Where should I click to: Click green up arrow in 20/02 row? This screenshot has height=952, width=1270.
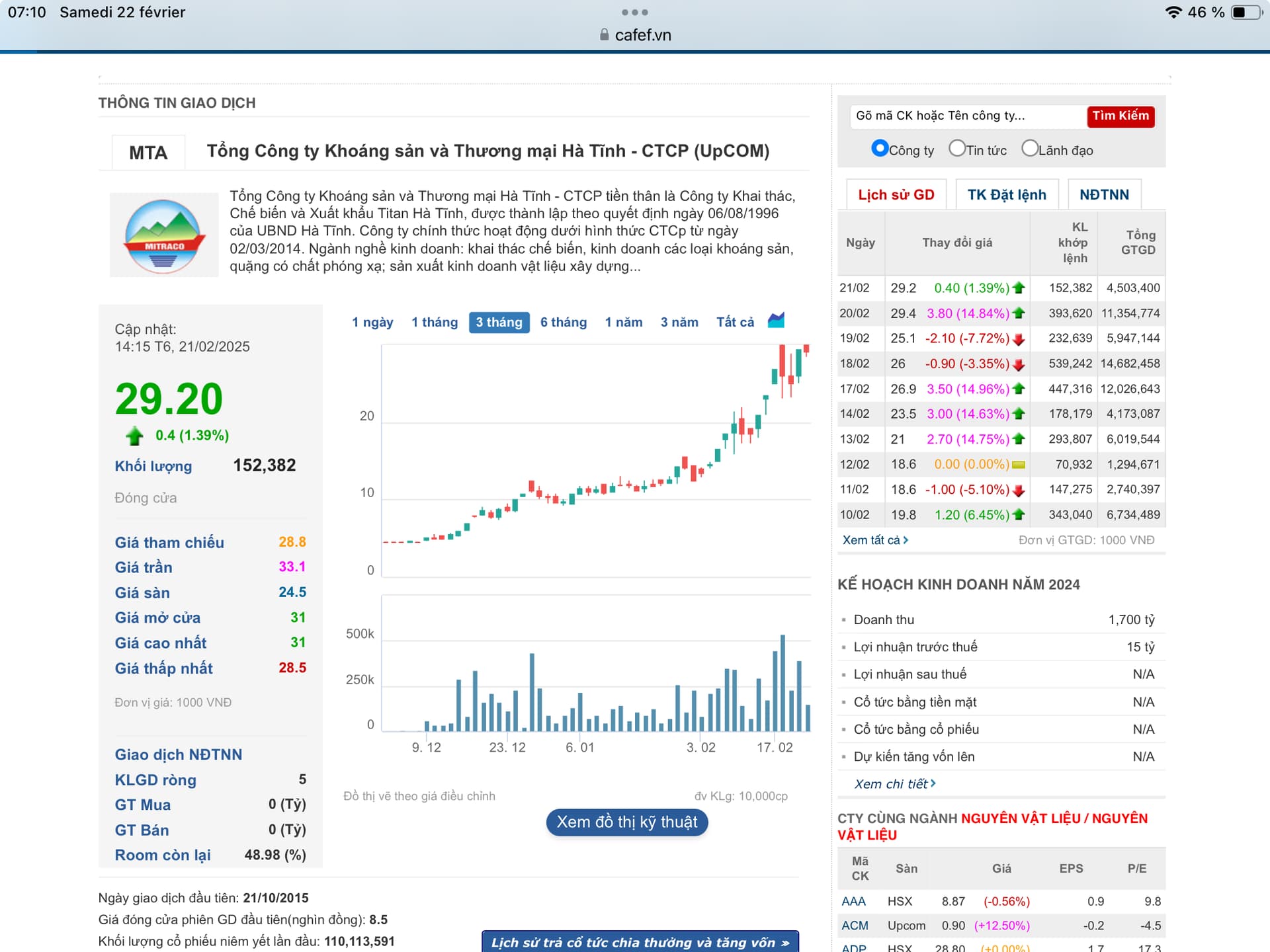tap(1019, 313)
